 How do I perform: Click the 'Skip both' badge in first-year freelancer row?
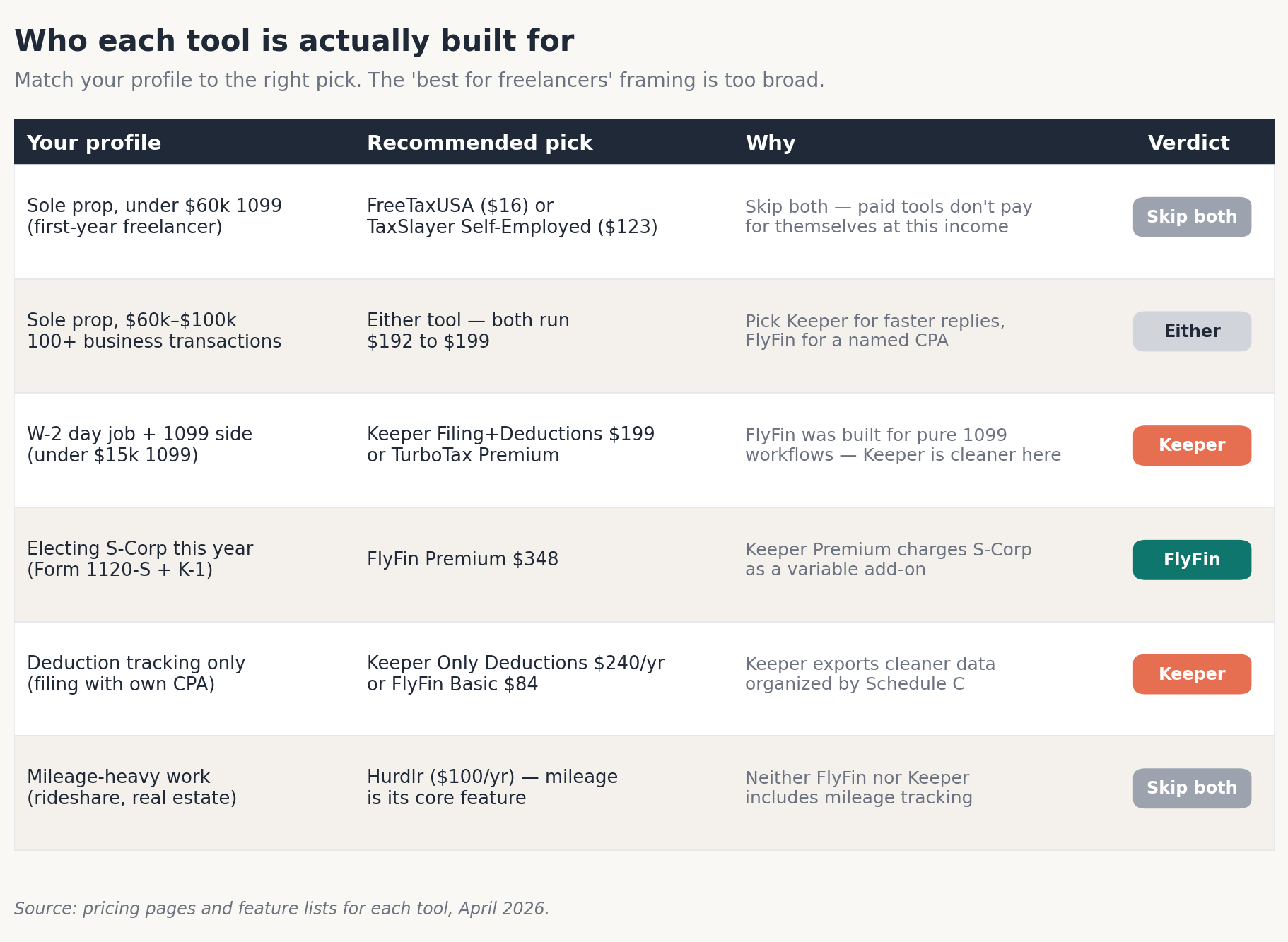[1192, 217]
